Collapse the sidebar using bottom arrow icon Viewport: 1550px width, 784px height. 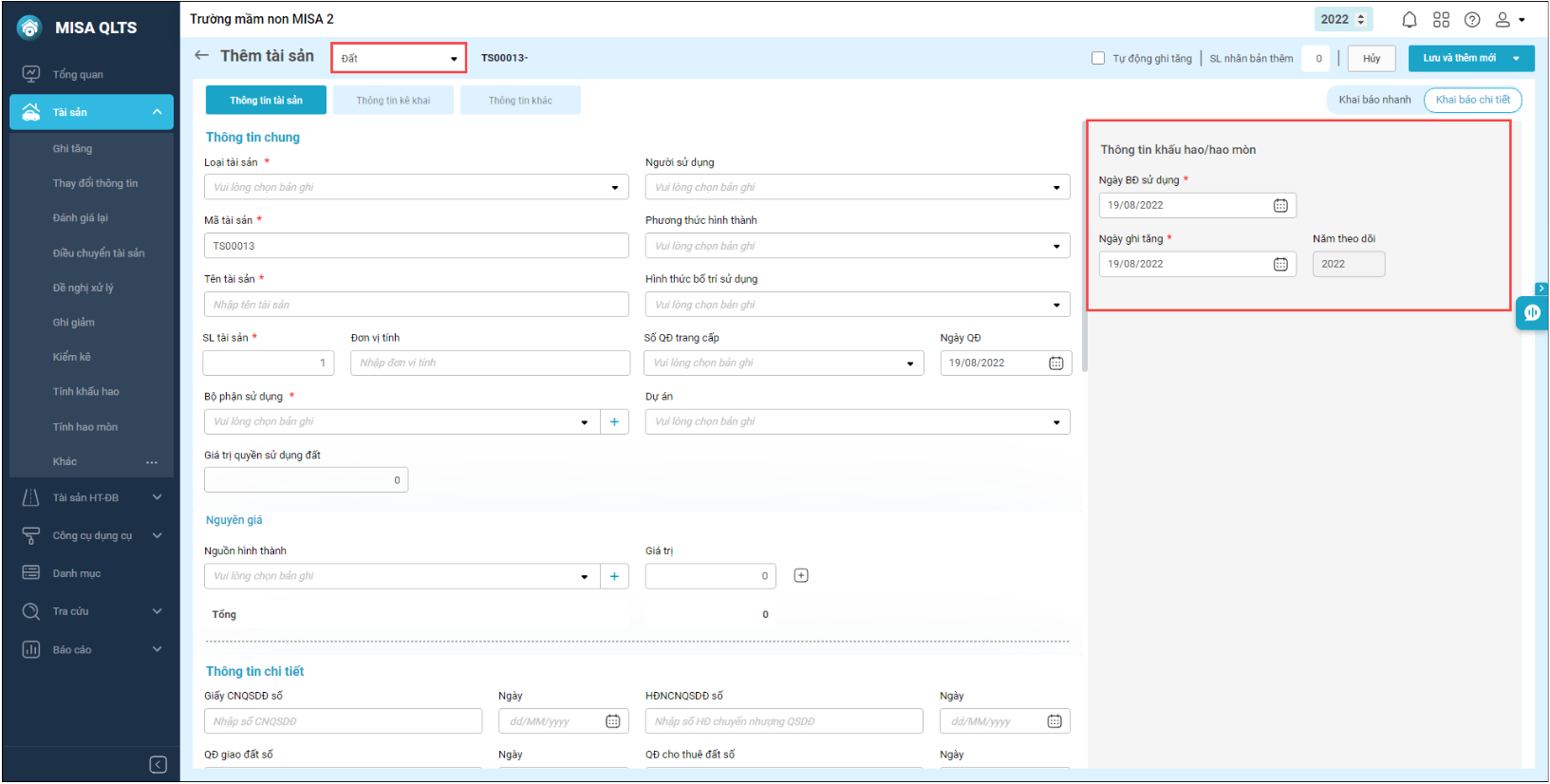click(159, 765)
